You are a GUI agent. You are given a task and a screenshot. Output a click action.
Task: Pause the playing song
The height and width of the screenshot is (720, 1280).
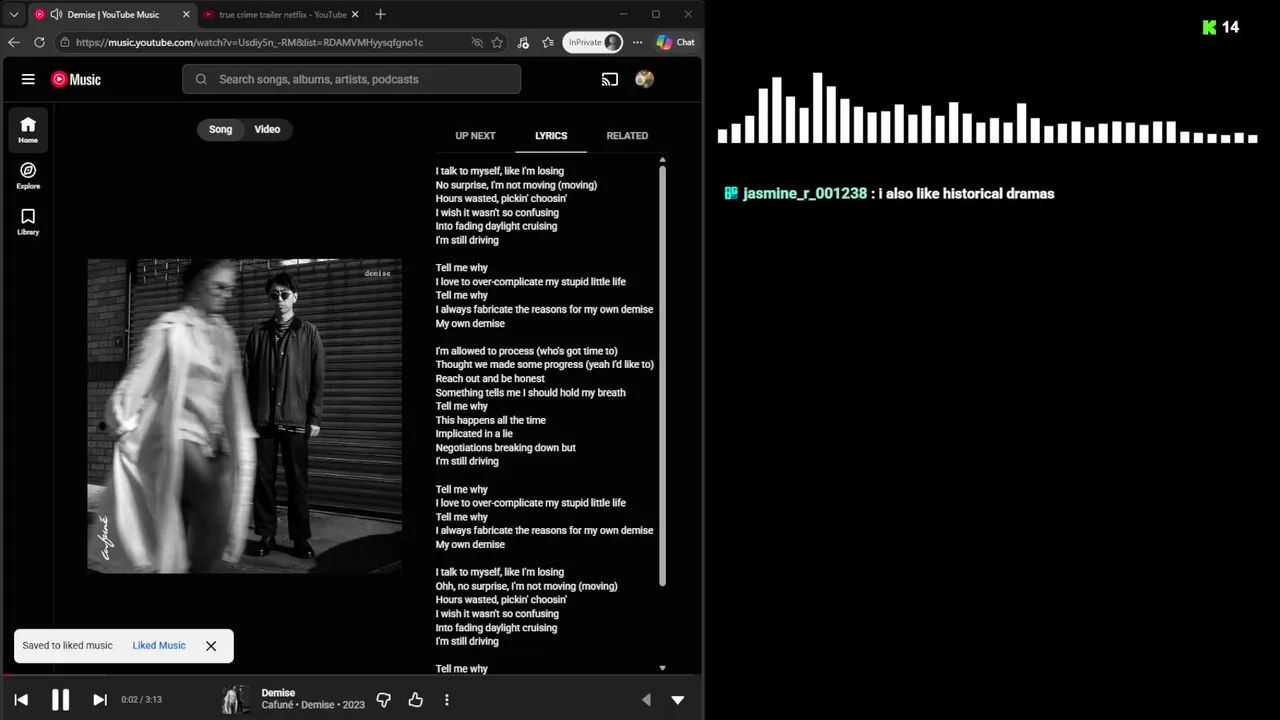pos(60,700)
